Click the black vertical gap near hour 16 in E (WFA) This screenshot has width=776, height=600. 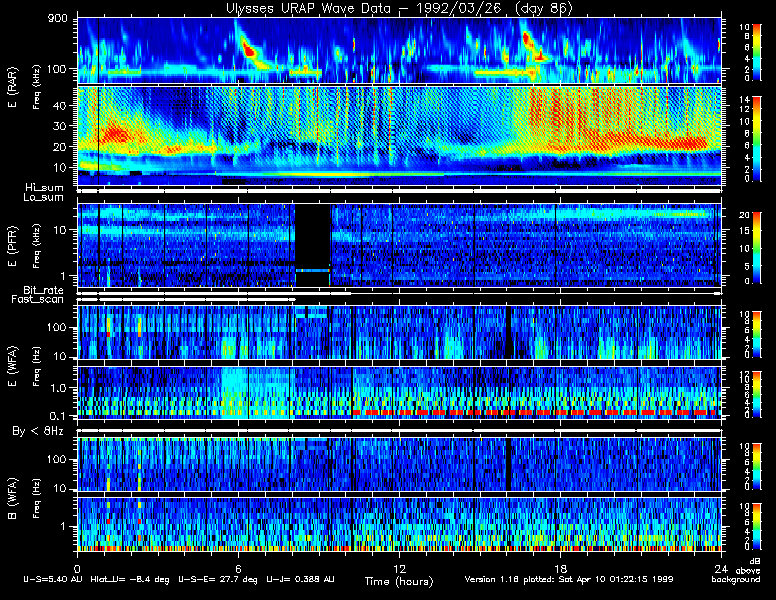click(508, 332)
